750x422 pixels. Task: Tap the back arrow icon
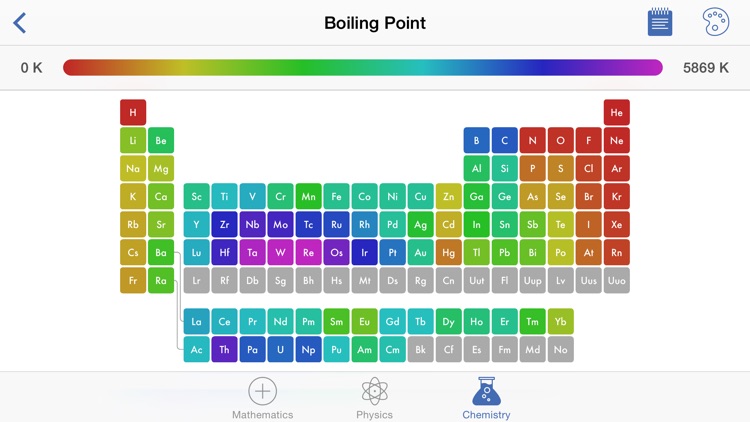click(20, 23)
